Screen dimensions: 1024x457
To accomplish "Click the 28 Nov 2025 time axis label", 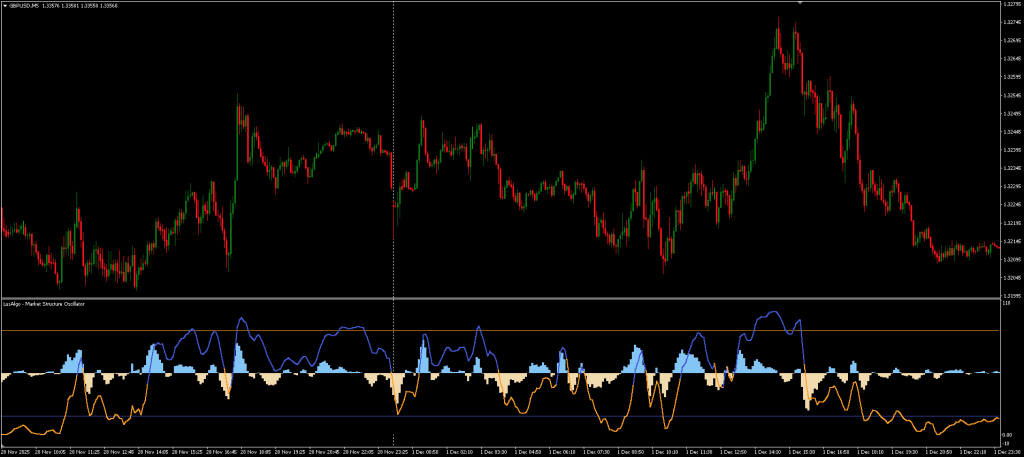I will (x=14, y=452).
